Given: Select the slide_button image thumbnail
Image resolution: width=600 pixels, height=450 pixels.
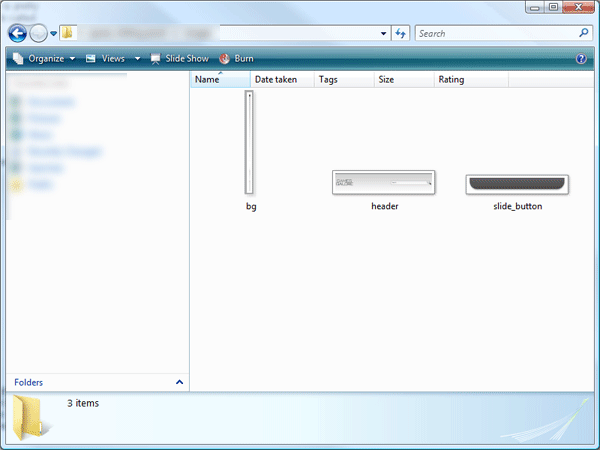Looking at the screenshot, I should (517, 184).
